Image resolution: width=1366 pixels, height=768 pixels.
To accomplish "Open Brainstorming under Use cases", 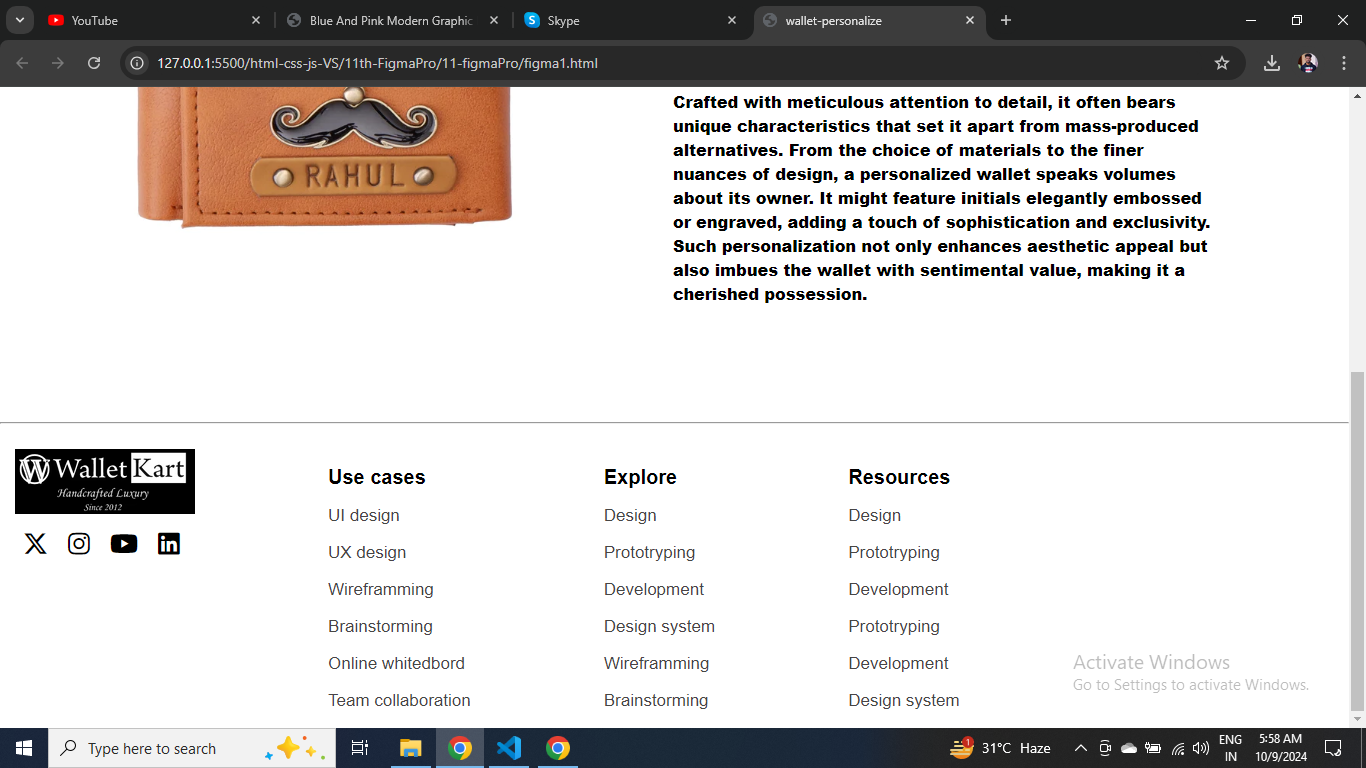I will pyautogui.click(x=380, y=626).
